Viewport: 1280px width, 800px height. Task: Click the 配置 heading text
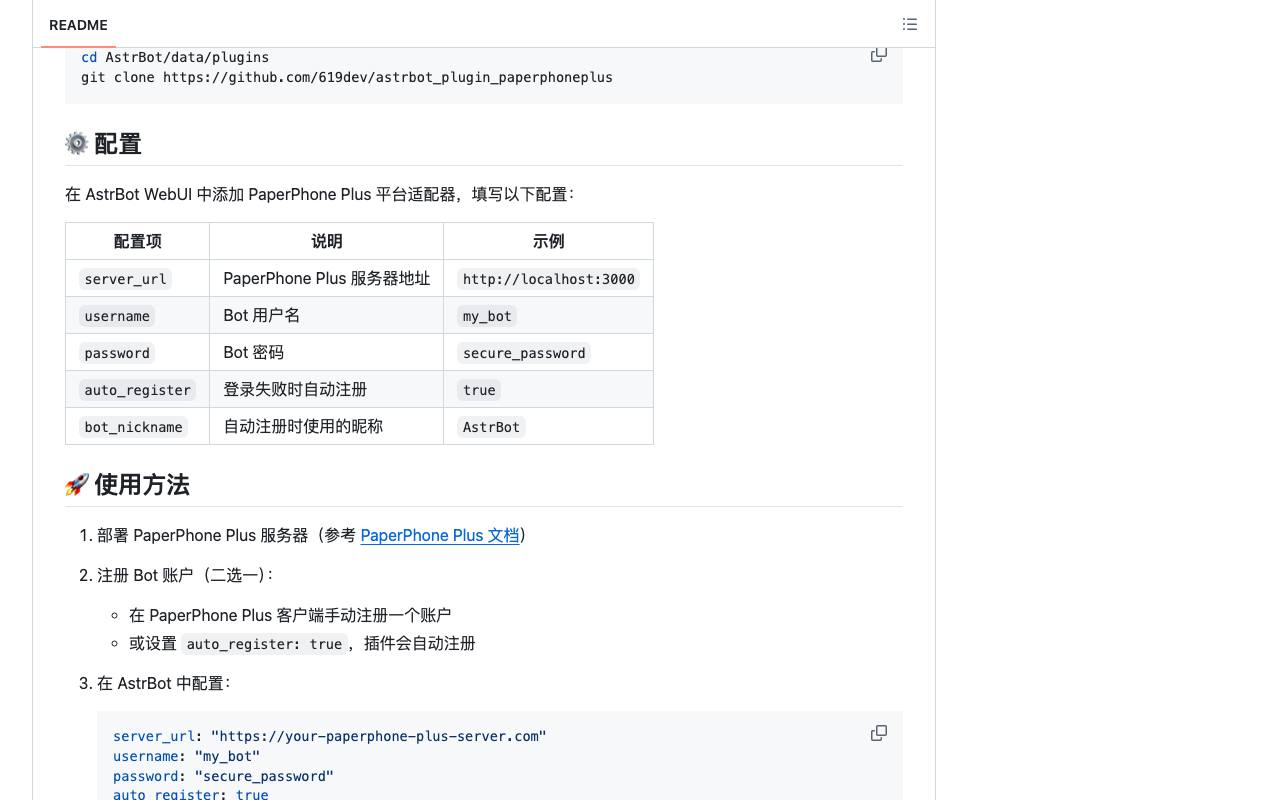pos(118,144)
